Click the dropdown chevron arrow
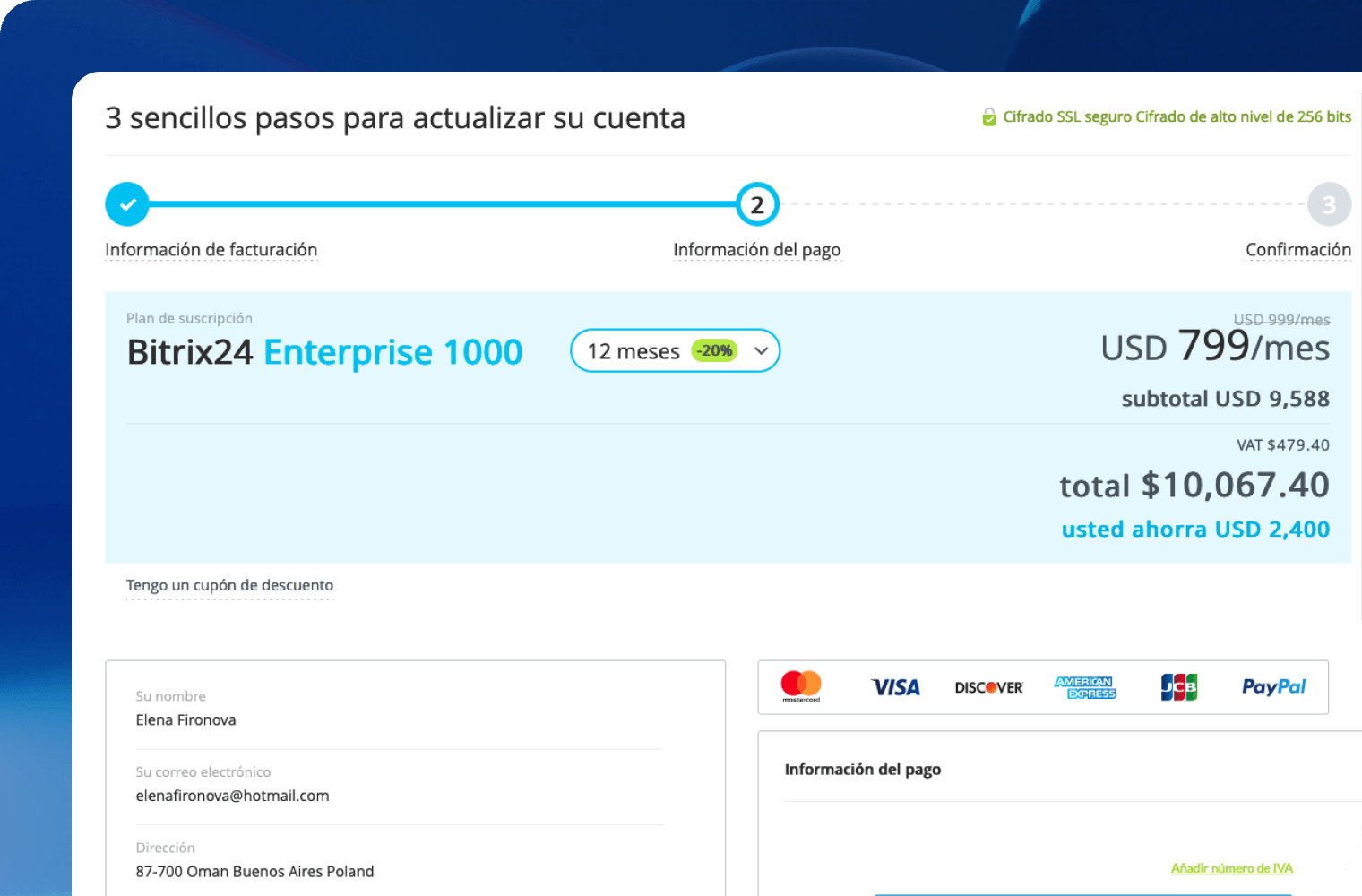This screenshot has height=896, width=1362. (x=762, y=351)
